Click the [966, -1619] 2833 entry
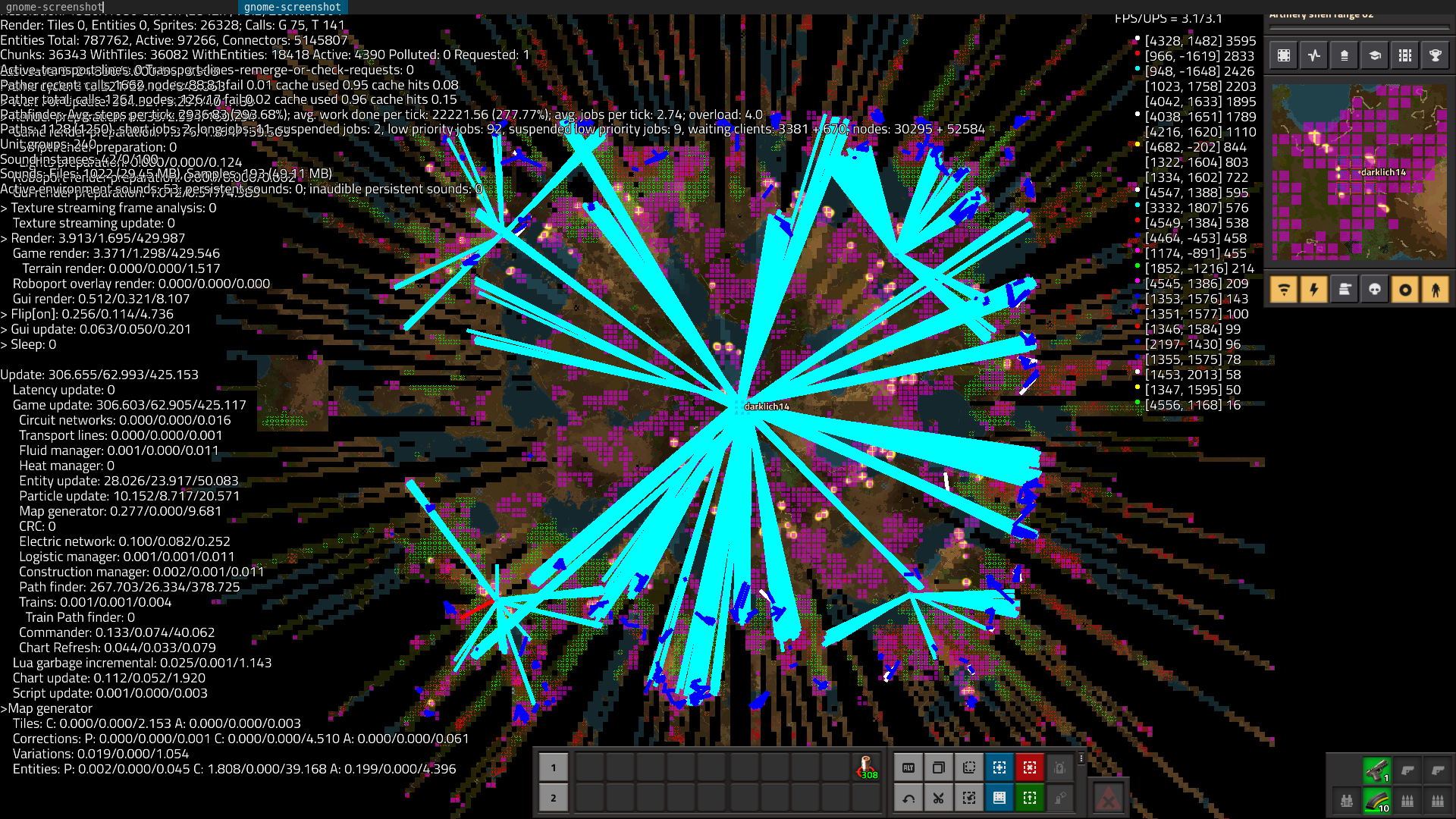This screenshot has height=819, width=1456. coord(1200,56)
